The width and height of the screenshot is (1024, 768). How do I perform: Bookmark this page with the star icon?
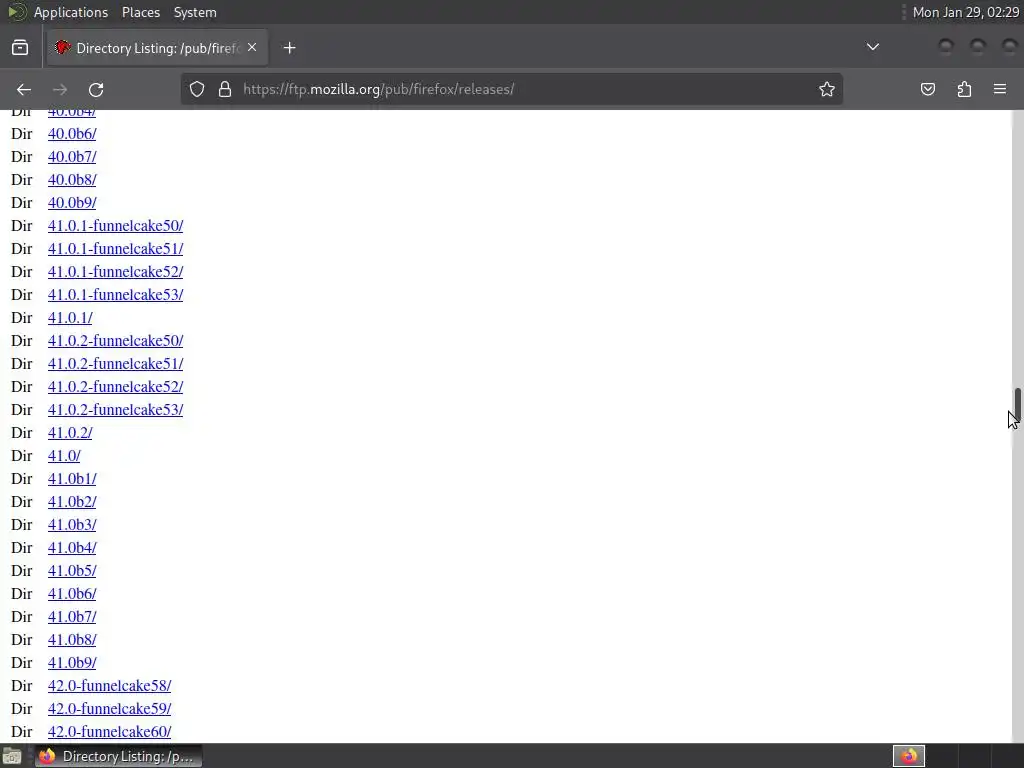(827, 89)
